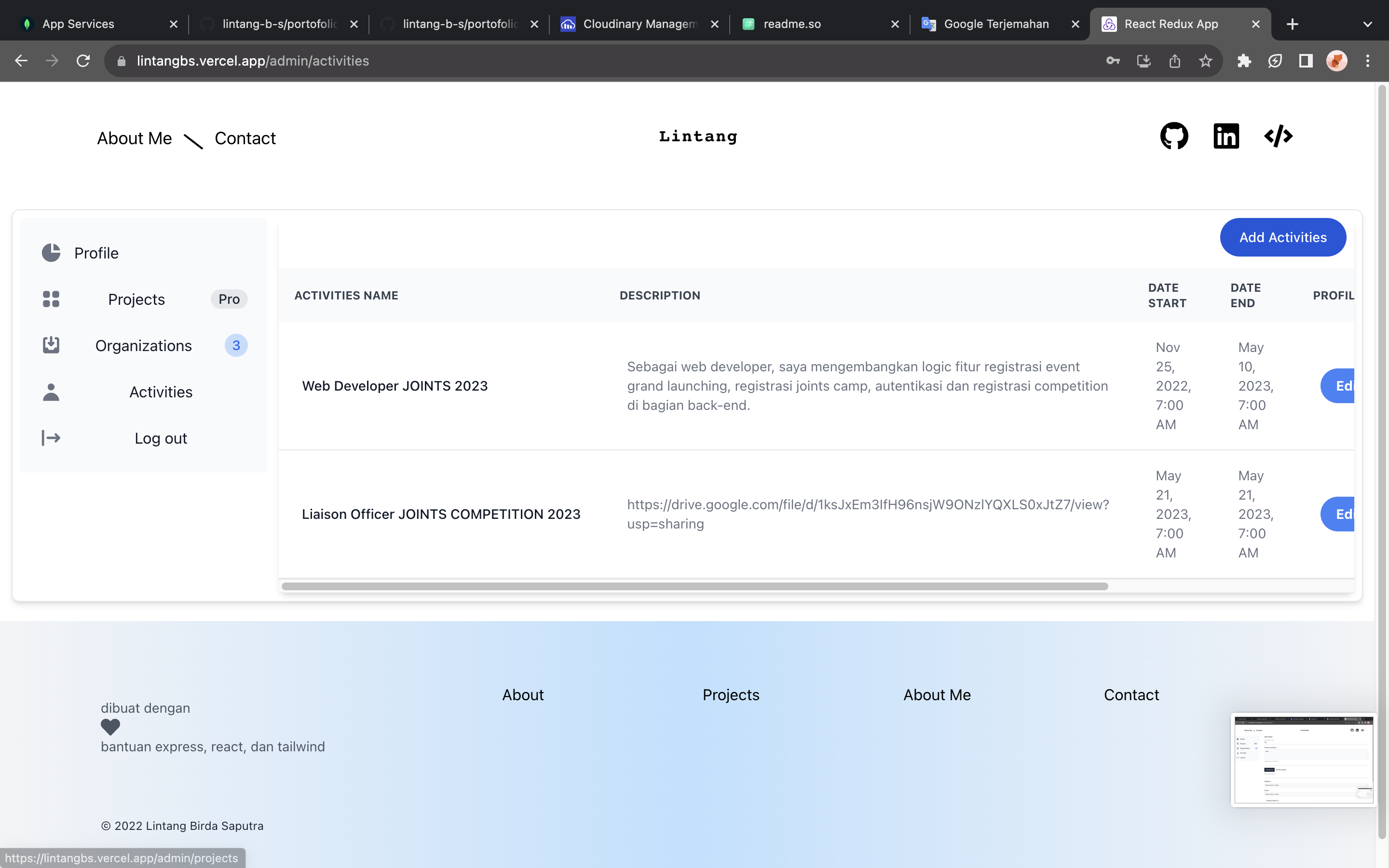Open the Chrome three-dot menu
This screenshot has height=868, width=1389.
(x=1368, y=61)
